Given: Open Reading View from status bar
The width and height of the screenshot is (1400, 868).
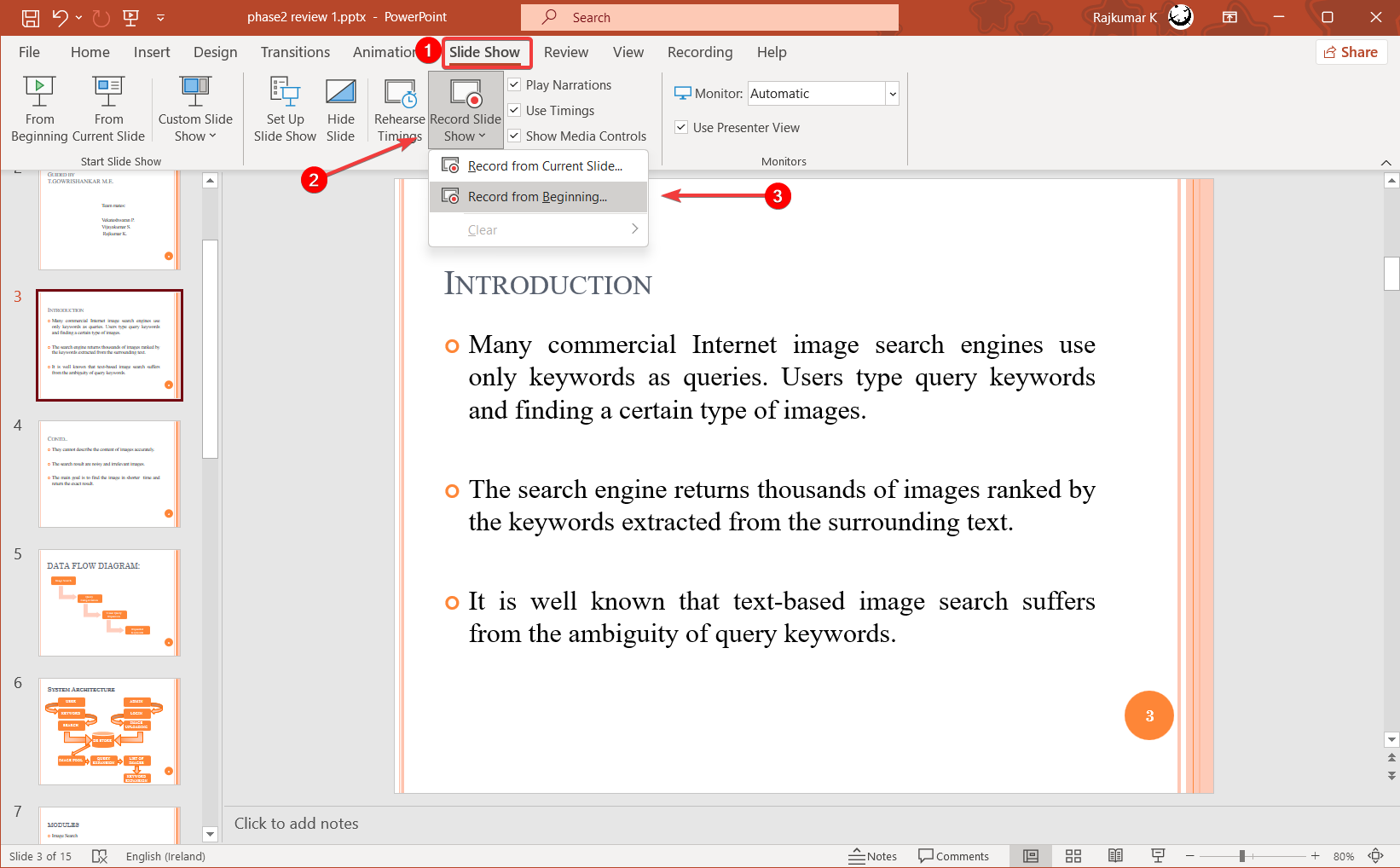Looking at the screenshot, I should point(1115,856).
